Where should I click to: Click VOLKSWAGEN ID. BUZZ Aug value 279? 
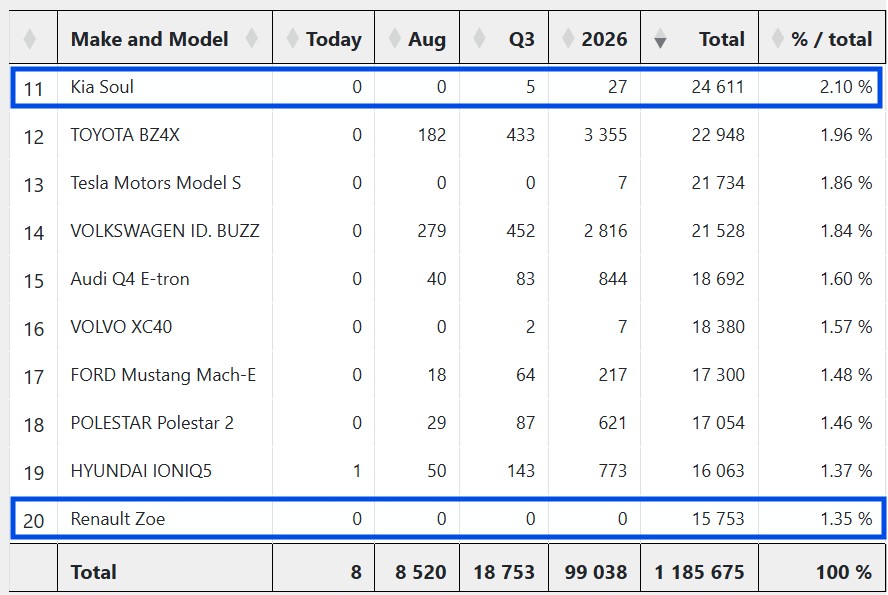(432, 231)
